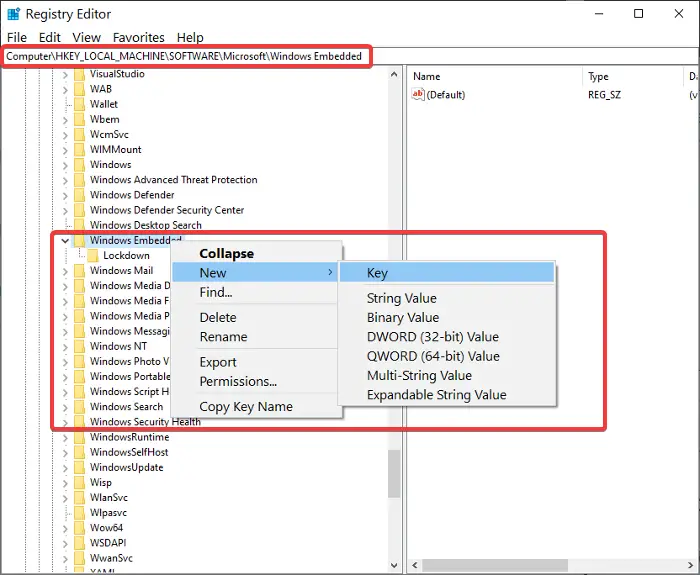The width and height of the screenshot is (700, 575).
Task: Choose Multi-String Value in the submenu
Action: click(x=446, y=375)
